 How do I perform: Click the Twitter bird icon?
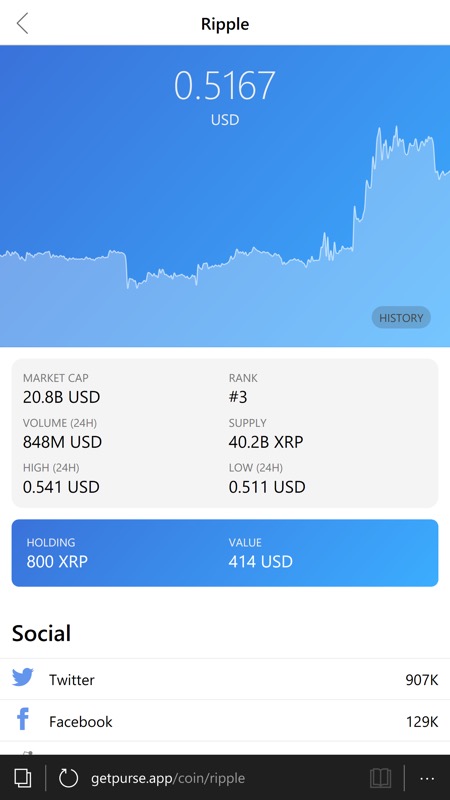pyautogui.click(x=22, y=678)
